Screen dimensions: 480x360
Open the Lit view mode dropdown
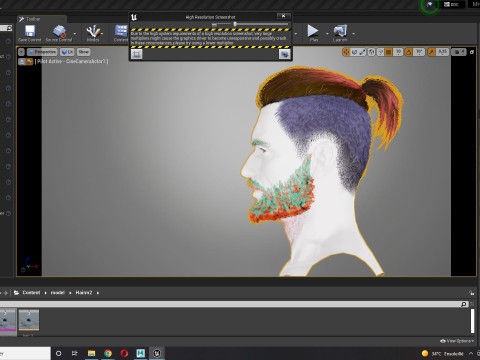(x=67, y=52)
